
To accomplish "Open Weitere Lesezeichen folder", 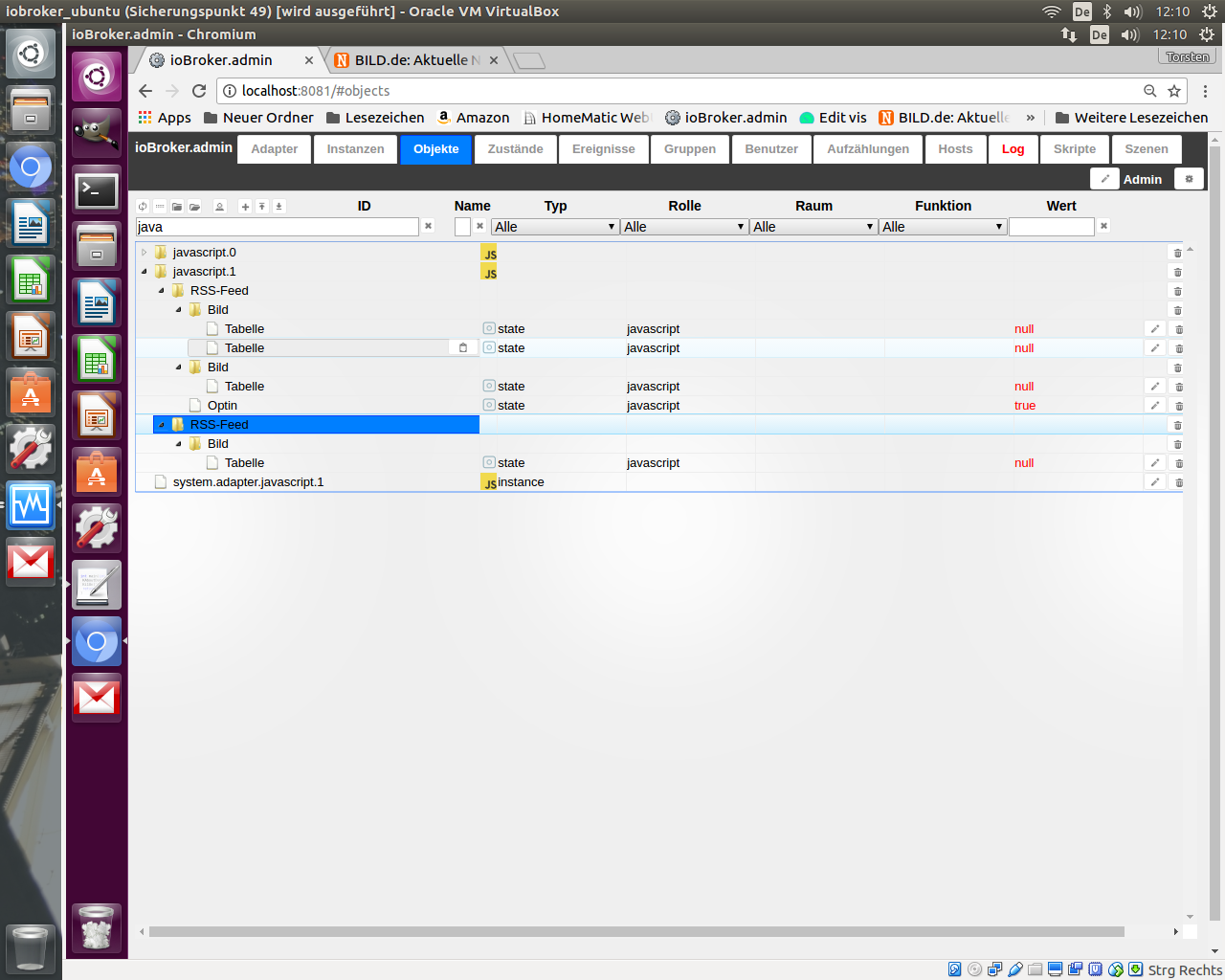I will pos(1131,118).
